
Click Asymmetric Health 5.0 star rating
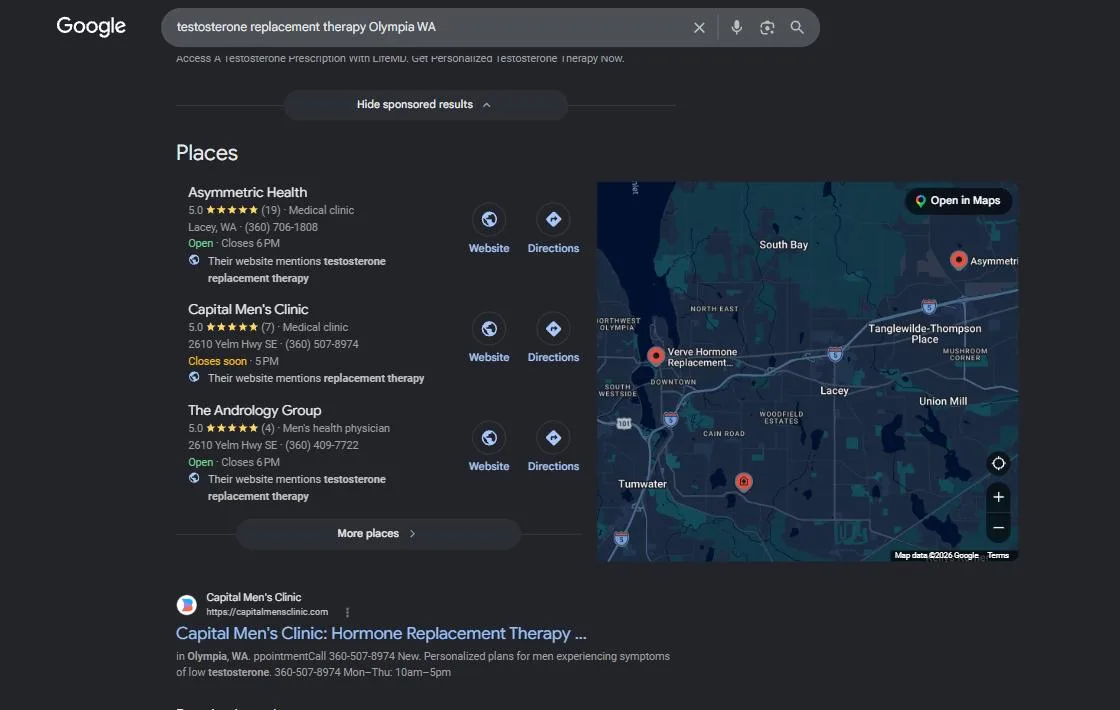tap(234, 210)
